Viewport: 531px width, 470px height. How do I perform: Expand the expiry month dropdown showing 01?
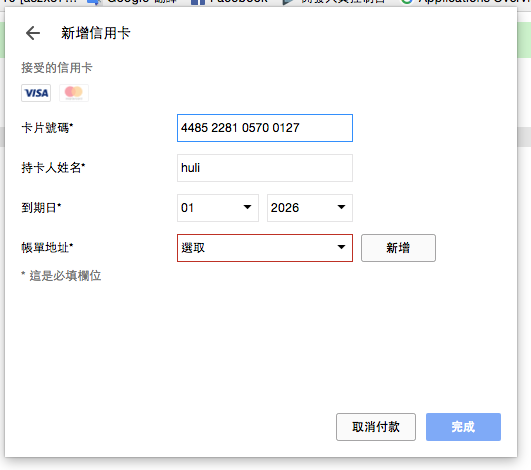[x=218, y=208]
